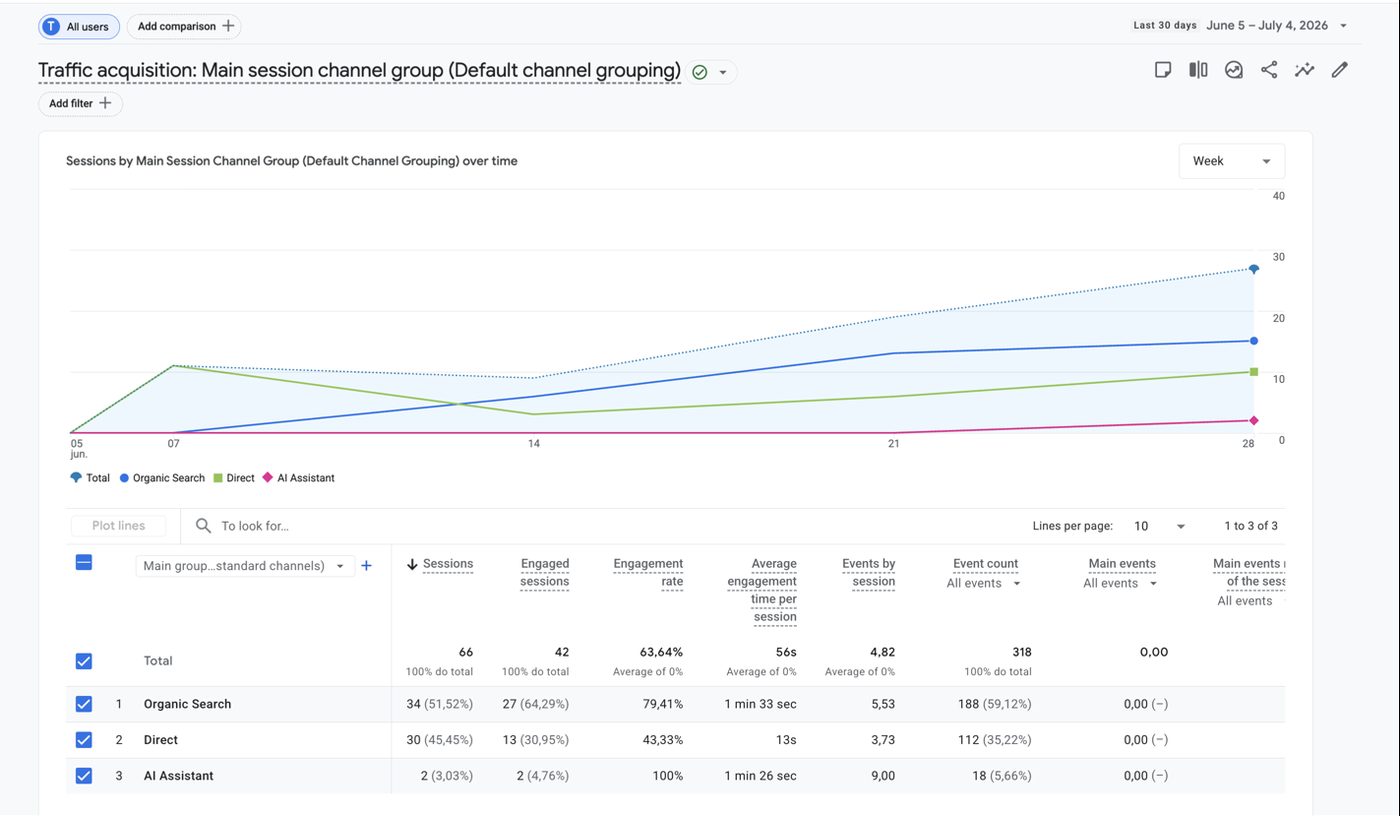
Task: Click the compare columns view icon
Action: click(x=1198, y=70)
